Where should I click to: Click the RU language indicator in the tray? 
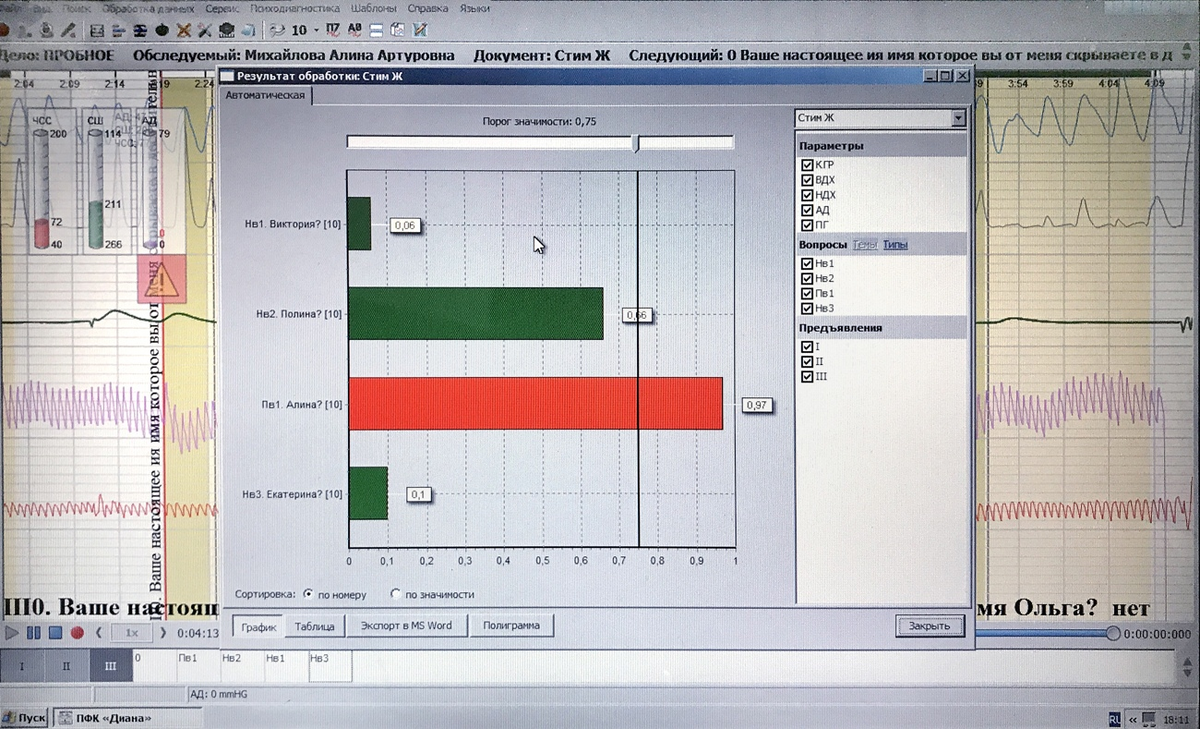1115,718
